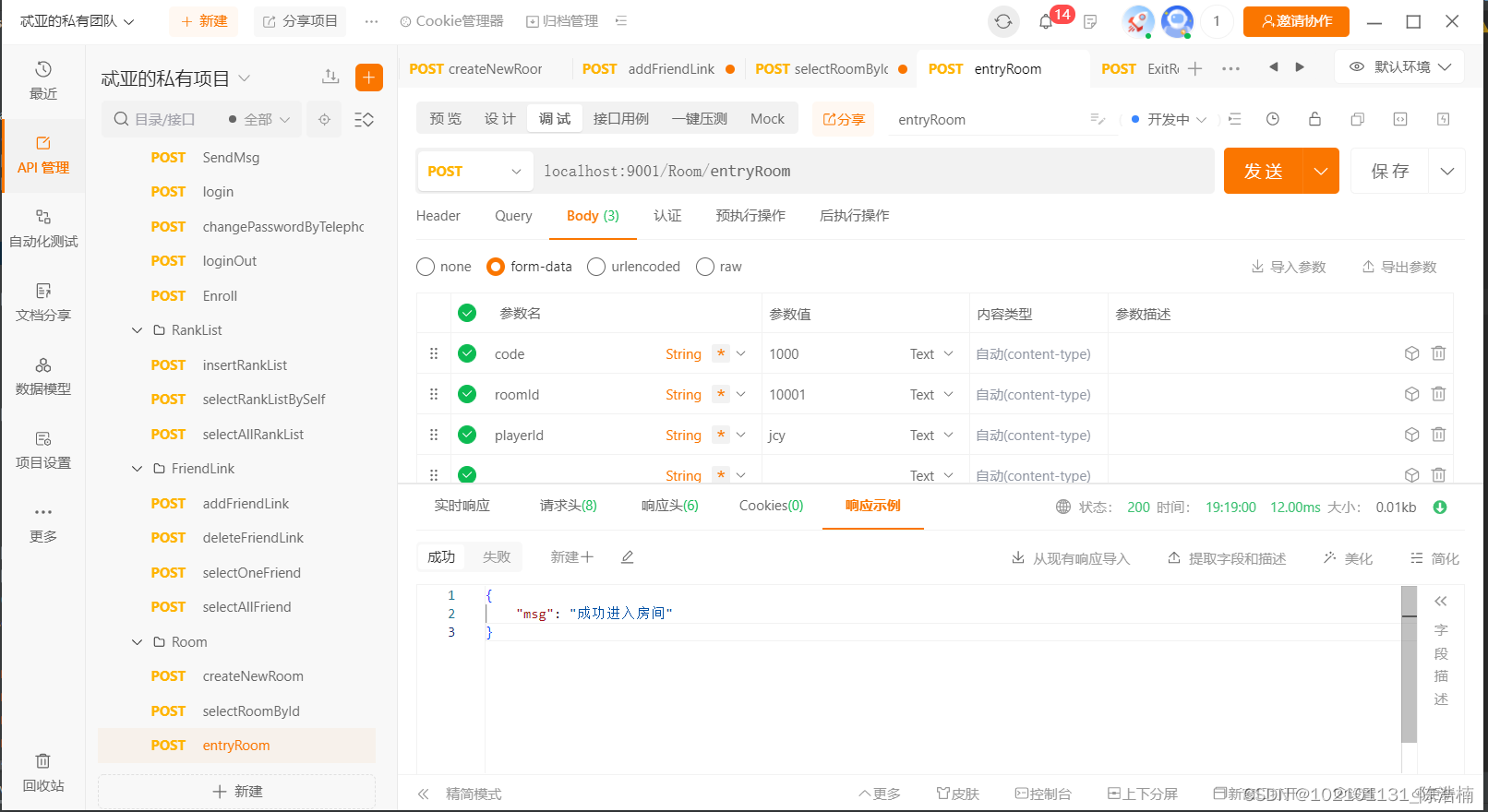Uncheck the roomId parameter checkbox
The width and height of the screenshot is (1488, 812).
[x=467, y=394]
